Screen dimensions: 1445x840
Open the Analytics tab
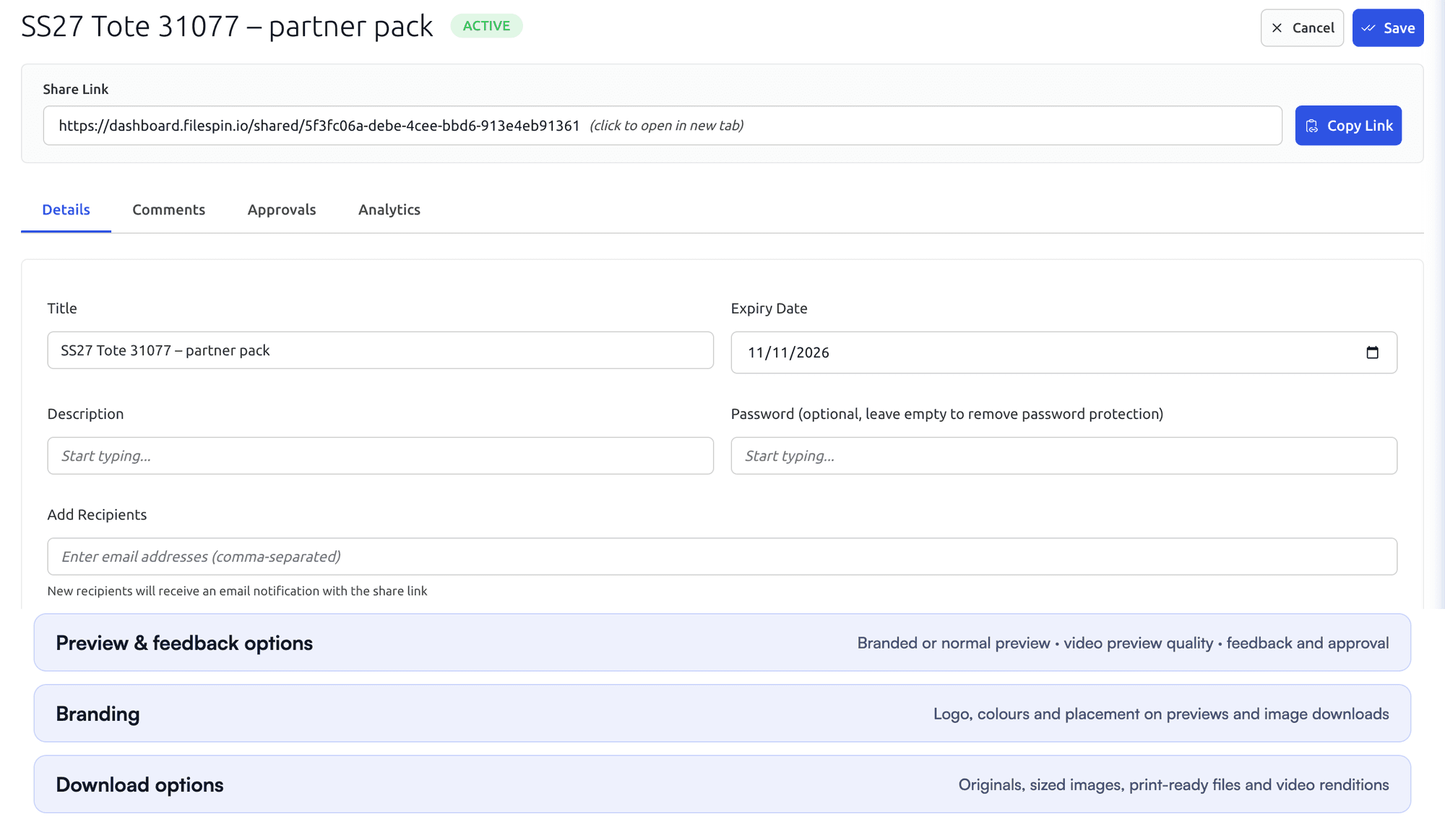[389, 209]
